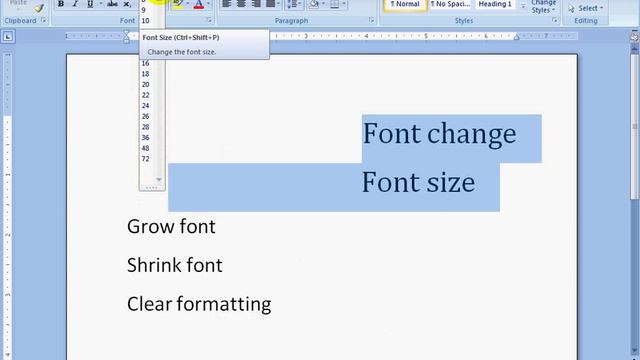Click in the "Grow font" line

(171, 227)
